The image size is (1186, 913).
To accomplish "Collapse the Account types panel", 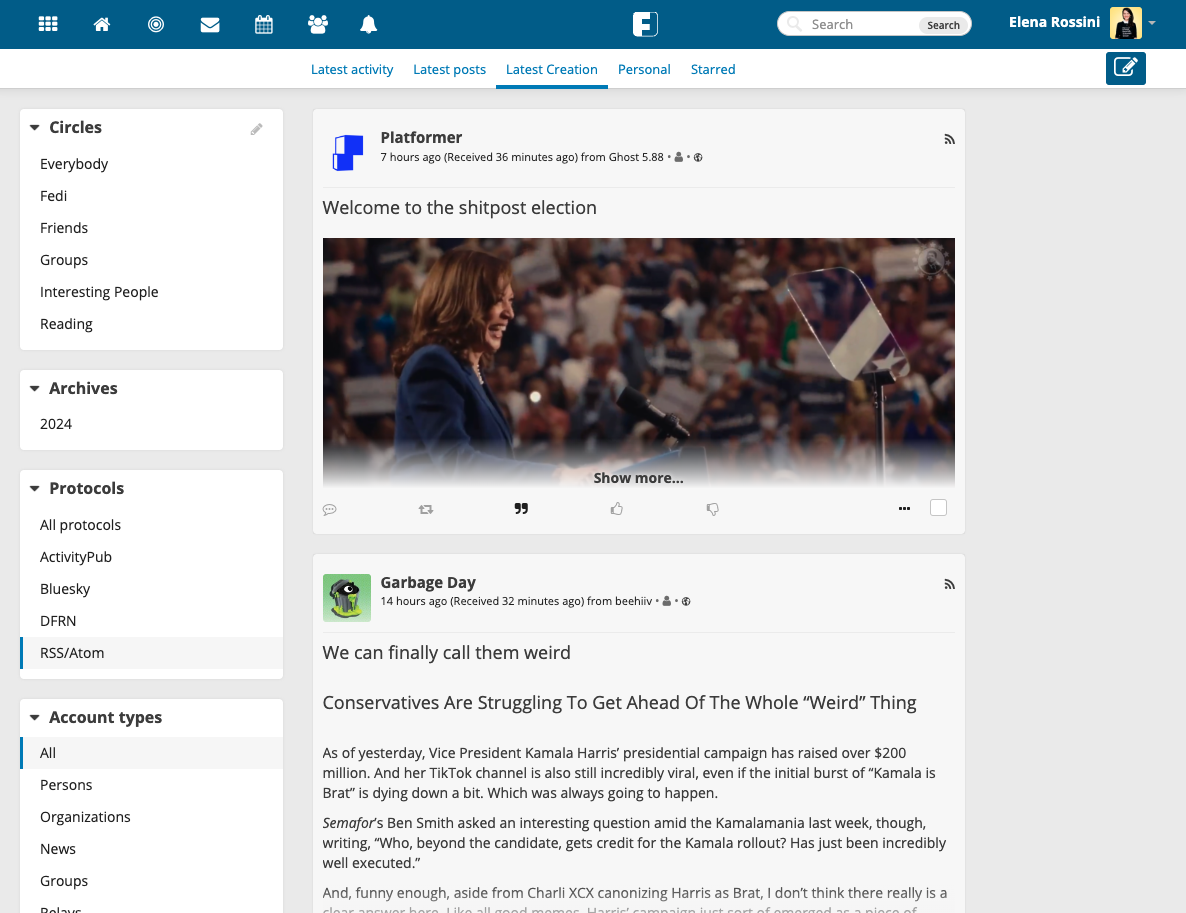I will pyautogui.click(x=35, y=718).
